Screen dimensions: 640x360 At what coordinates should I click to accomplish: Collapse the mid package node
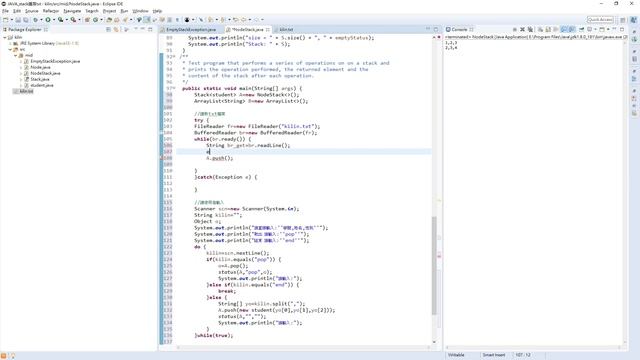(x=16, y=55)
